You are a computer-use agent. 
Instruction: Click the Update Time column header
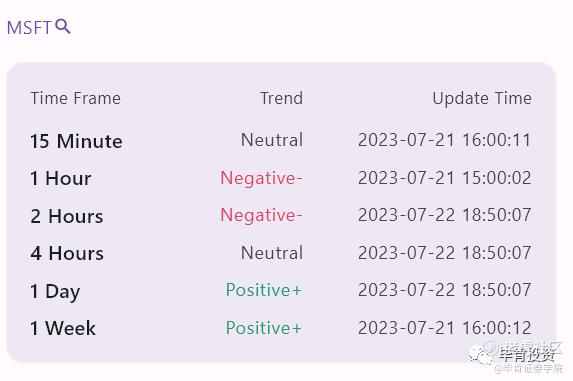[x=482, y=99]
